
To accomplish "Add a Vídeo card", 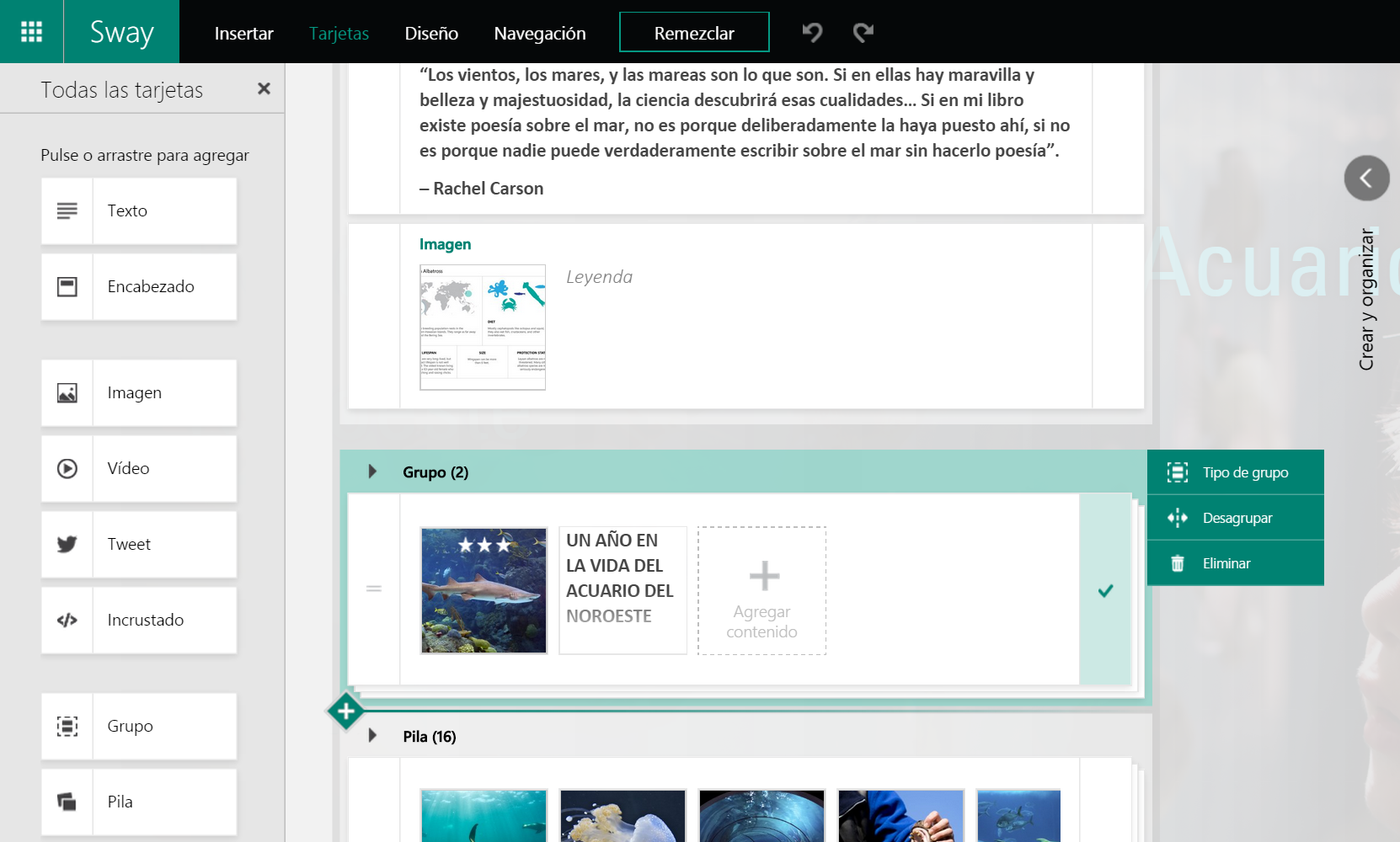I will (x=139, y=469).
